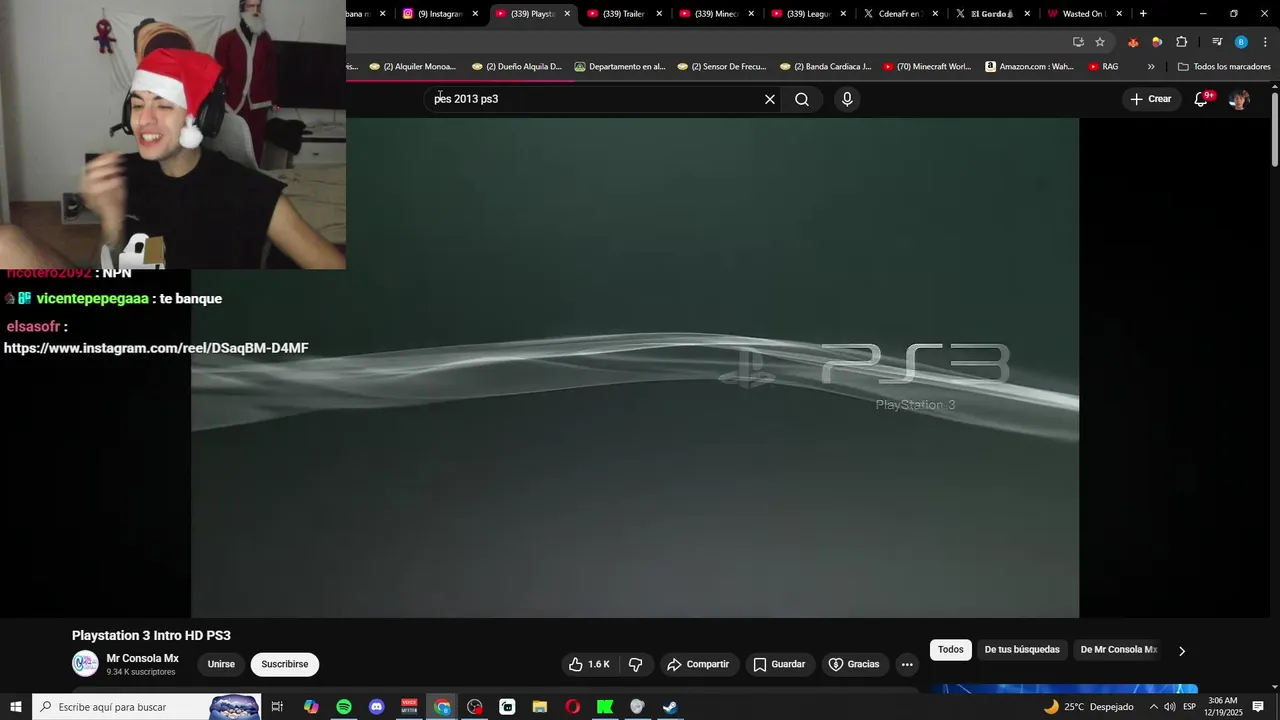Open Chrome extensions puzzle icon

point(1182,42)
